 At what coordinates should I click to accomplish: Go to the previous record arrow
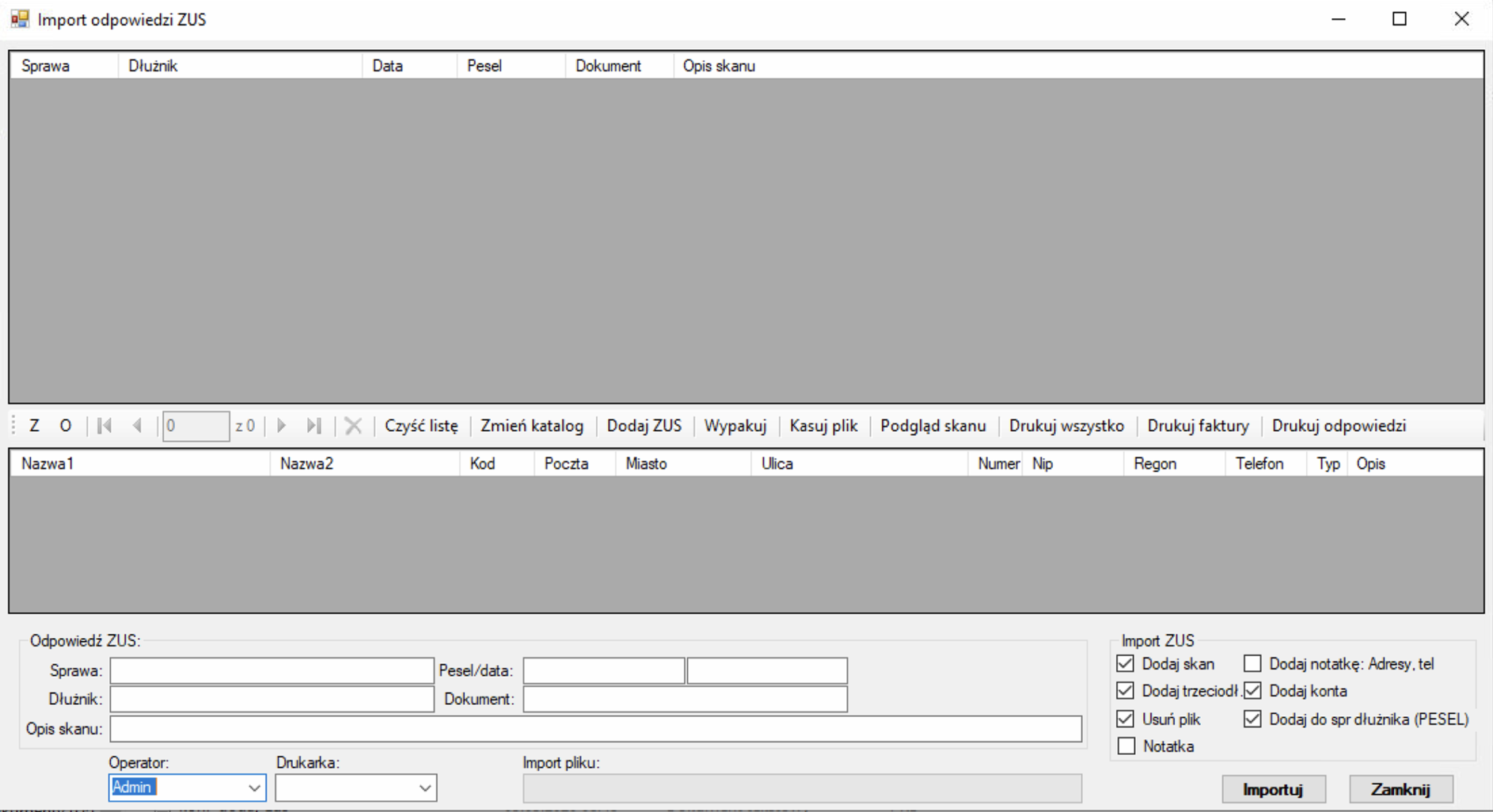(138, 426)
